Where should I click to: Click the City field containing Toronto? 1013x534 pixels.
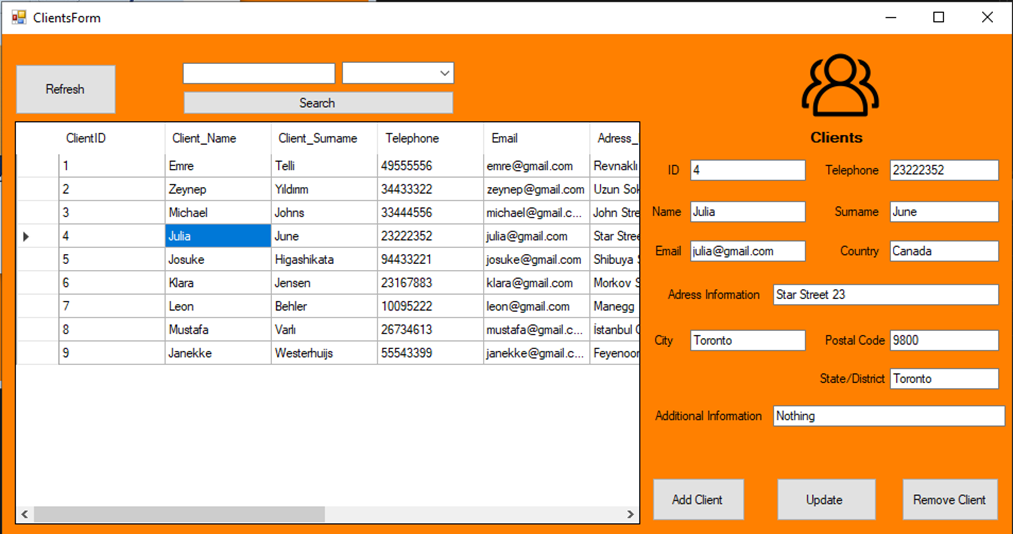pos(747,340)
